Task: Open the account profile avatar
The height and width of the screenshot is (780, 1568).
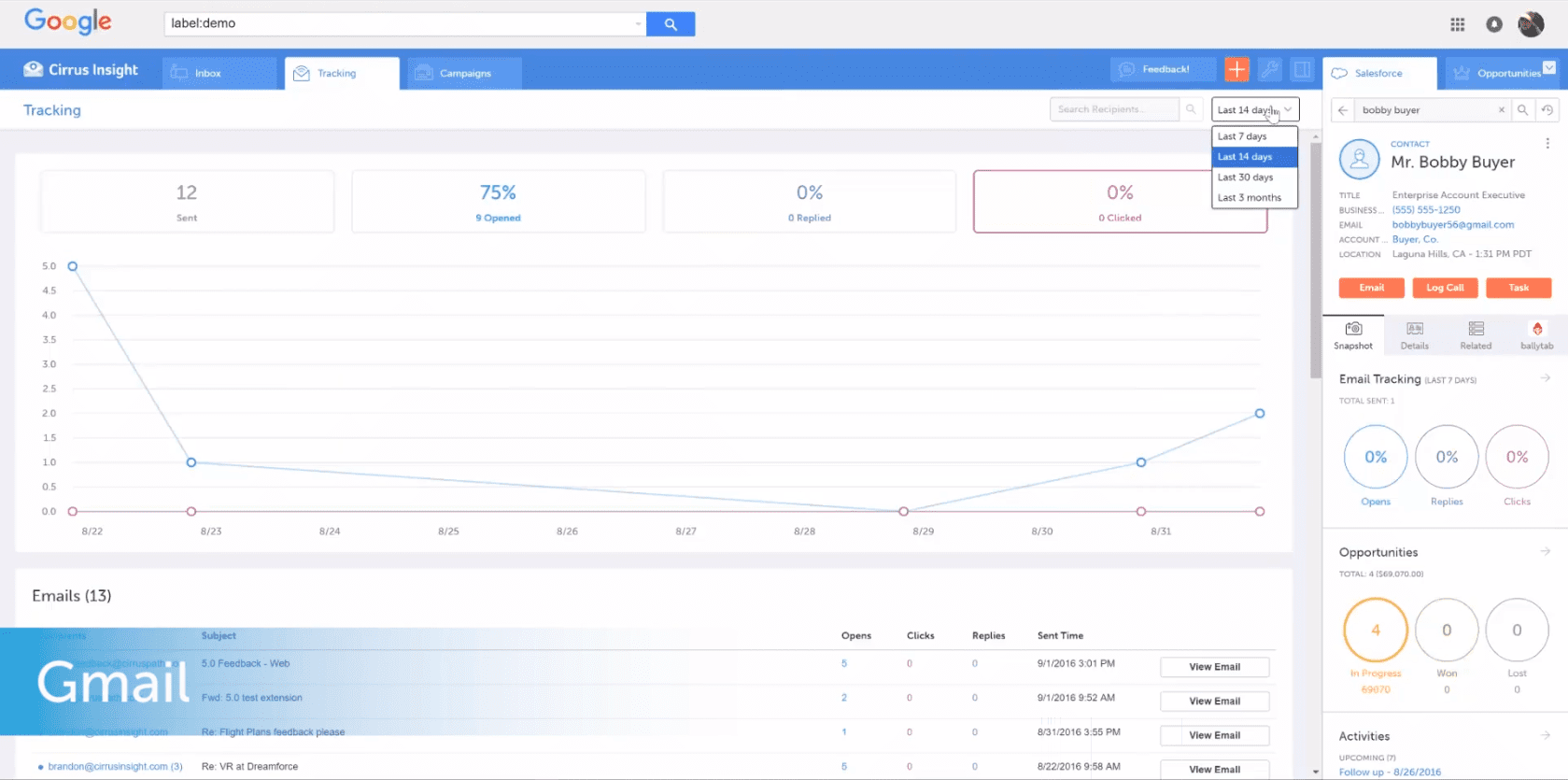Action: pos(1531,24)
